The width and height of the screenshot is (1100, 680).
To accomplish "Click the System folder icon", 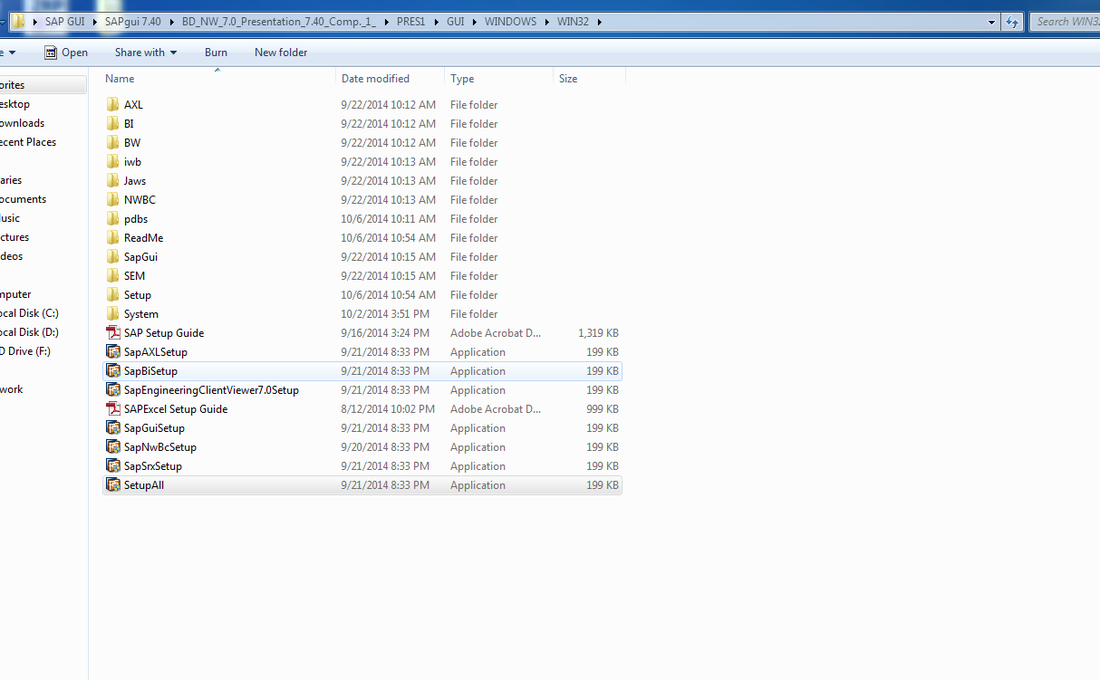I will 113,313.
